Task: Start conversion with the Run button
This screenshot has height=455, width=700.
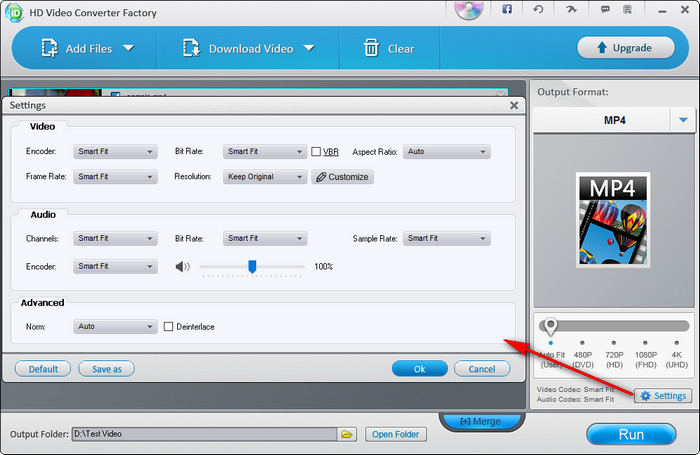Action: click(631, 434)
